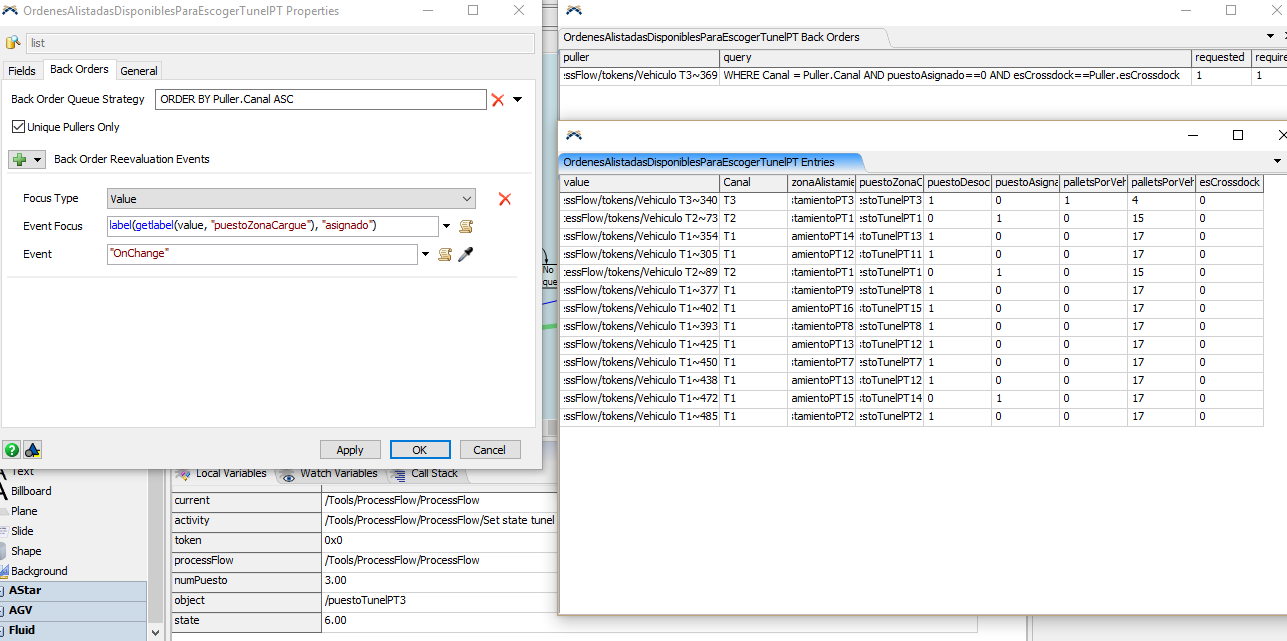1287x641 pixels.
Task: Open code editor scroll icon for Event Focus
Action: click(465, 226)
